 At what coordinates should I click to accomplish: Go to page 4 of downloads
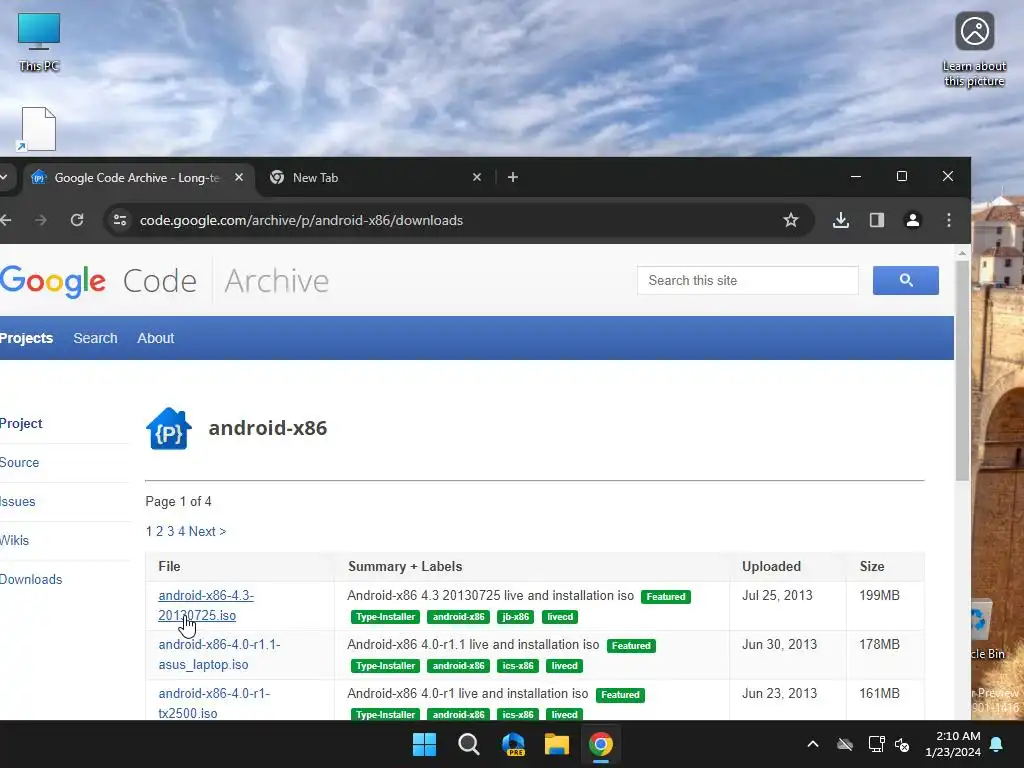[182, 531]
